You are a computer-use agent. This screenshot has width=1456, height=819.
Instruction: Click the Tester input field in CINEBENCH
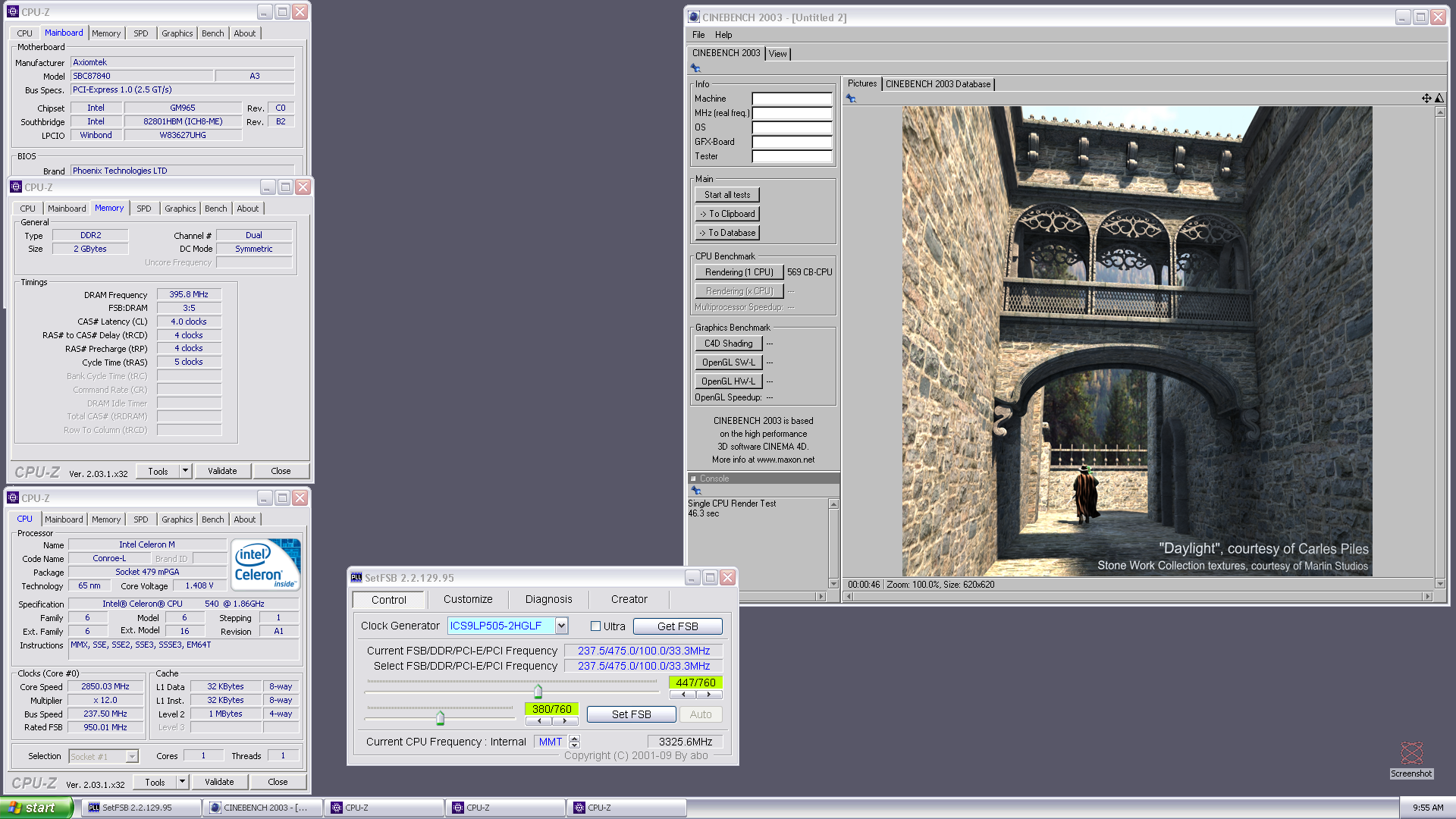click(x=792, y=156)
